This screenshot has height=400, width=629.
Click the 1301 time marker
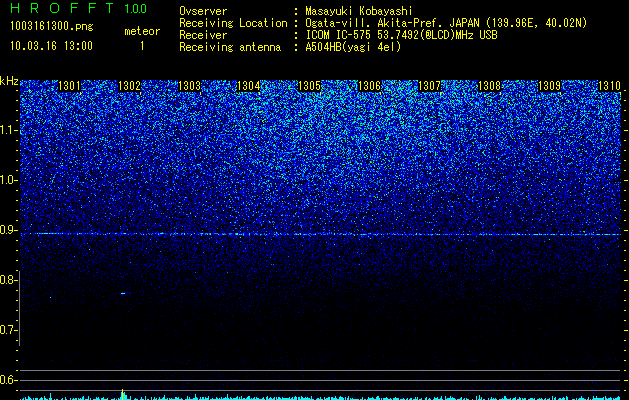coord(69,86)
